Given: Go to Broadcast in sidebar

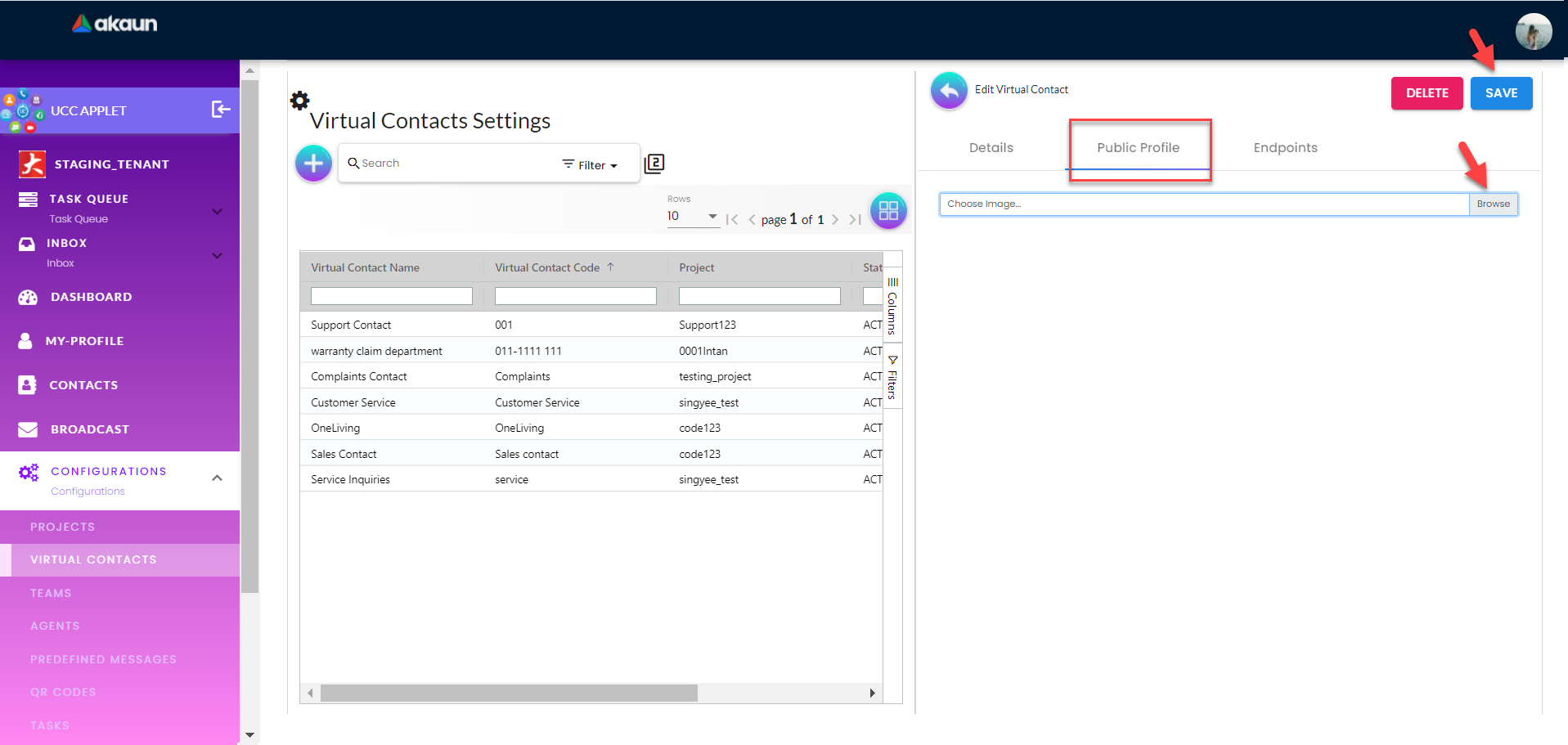Looking at the screenshot, I should (89, 429).
